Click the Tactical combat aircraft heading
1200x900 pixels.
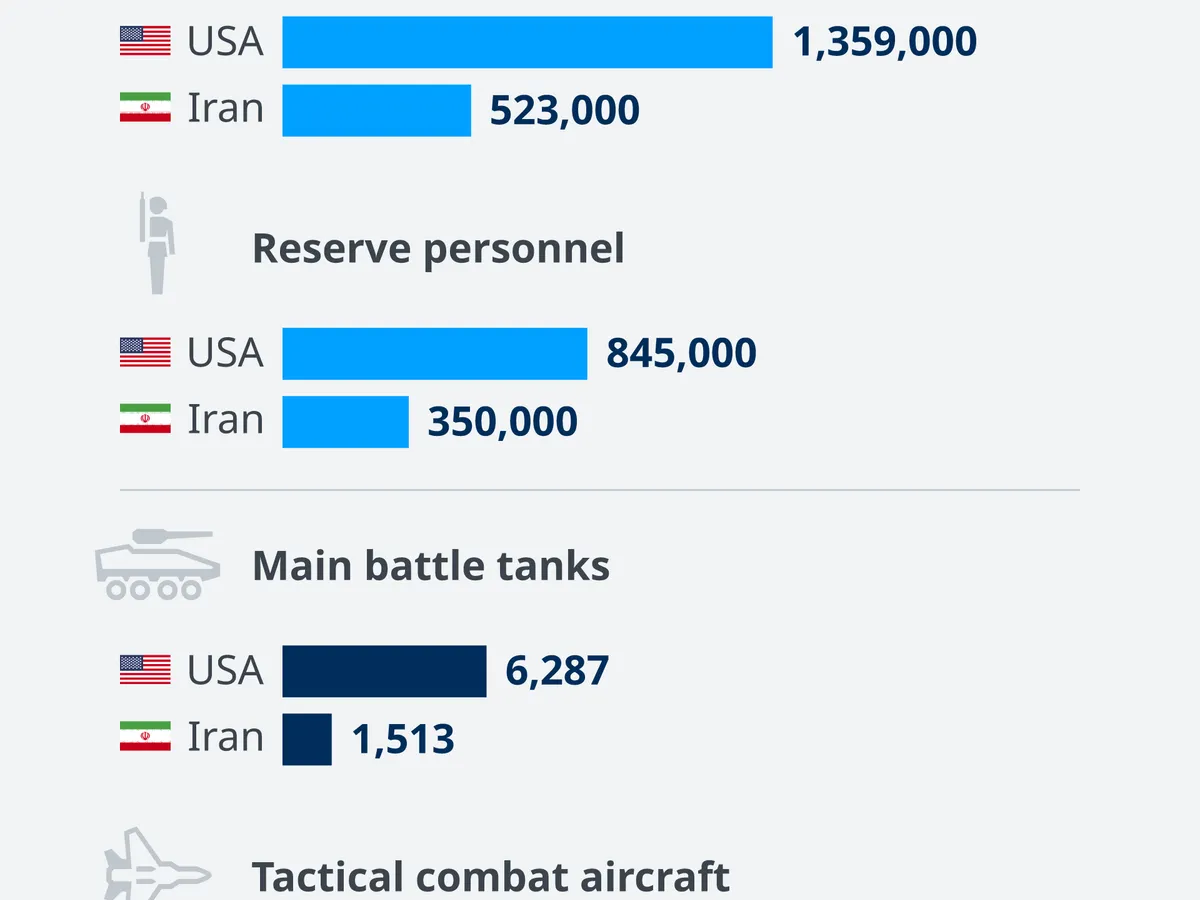491,877
